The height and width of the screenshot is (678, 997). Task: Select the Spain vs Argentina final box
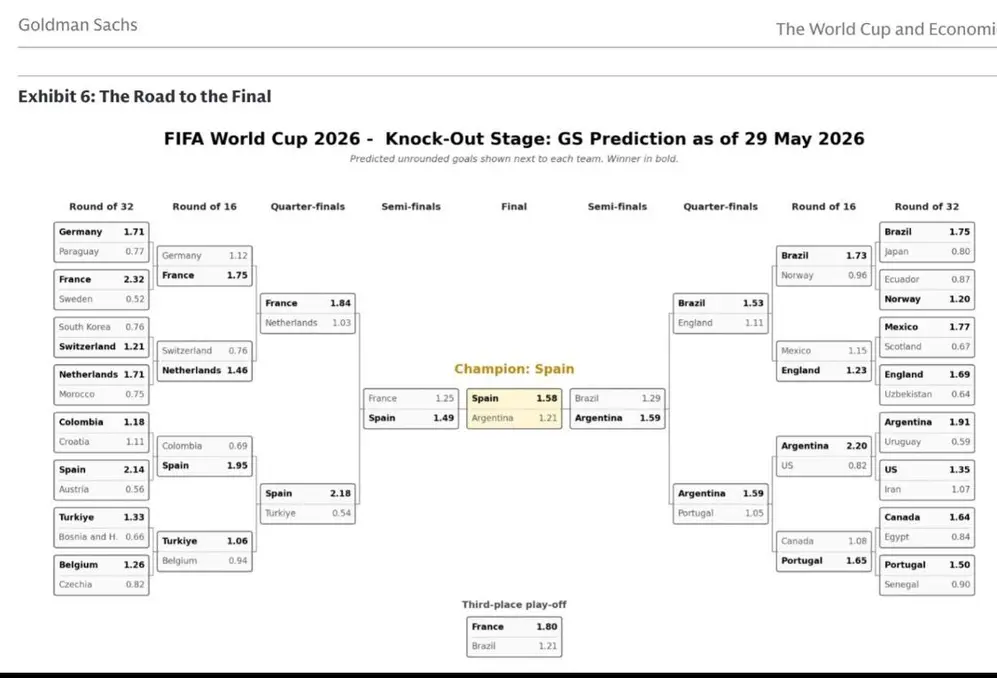point(514,408)
